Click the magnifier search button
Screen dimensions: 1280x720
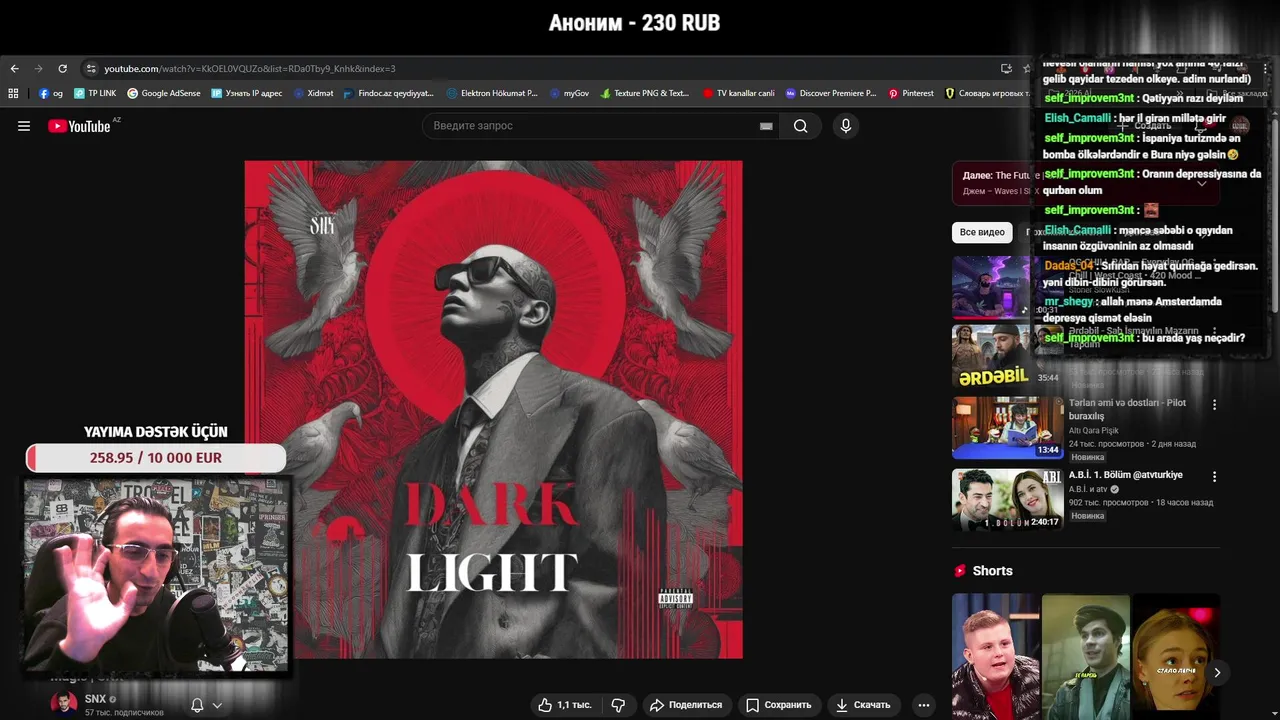click(801, 126)
